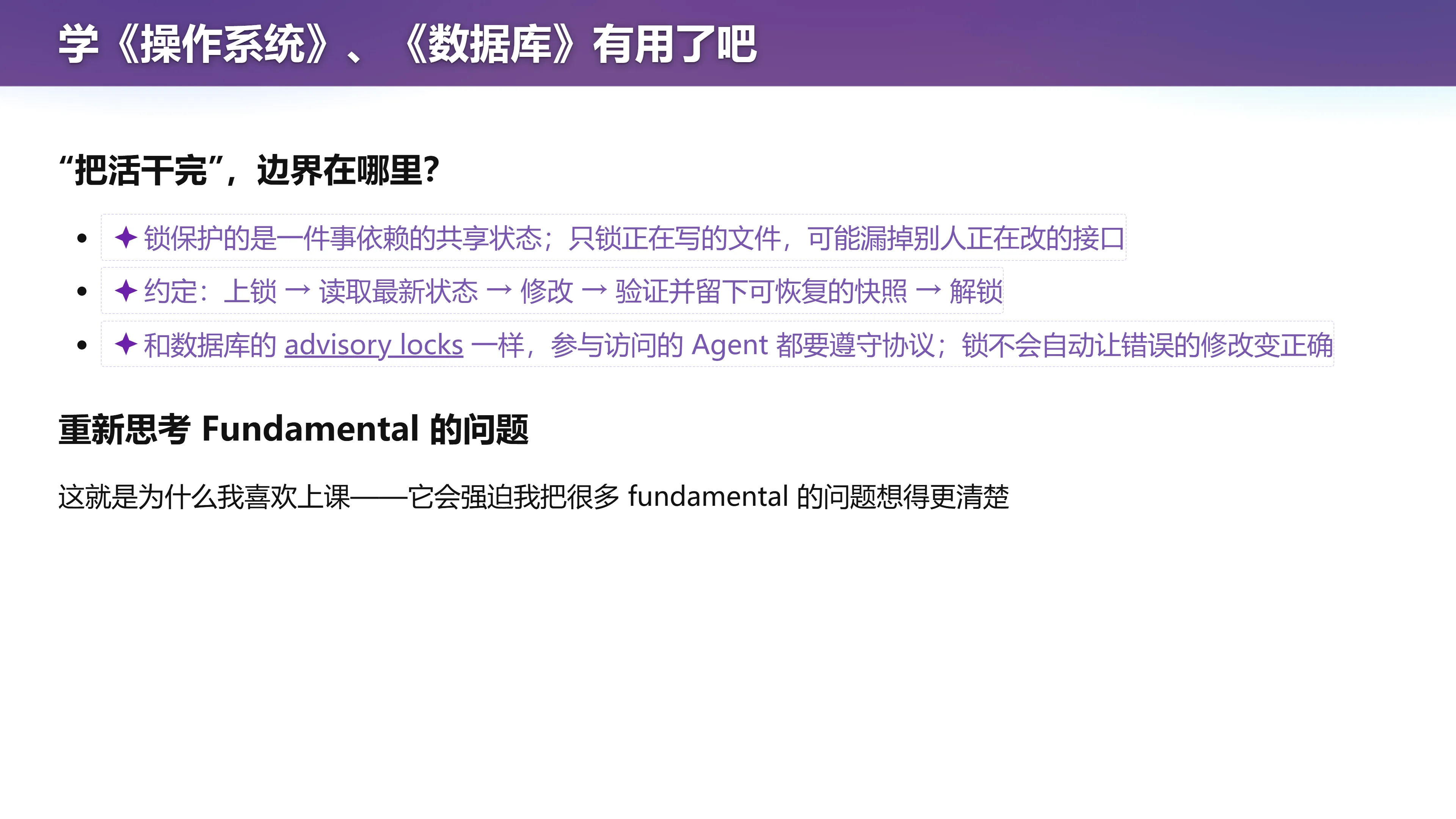Click text 验证并留下可恢复的快照
The image size is (1456, 819).
click(761, 291)
